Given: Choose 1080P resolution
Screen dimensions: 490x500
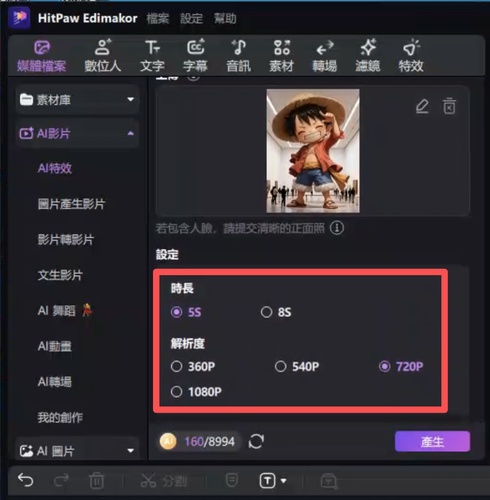Looking at the screenshot, I should 196,392.
